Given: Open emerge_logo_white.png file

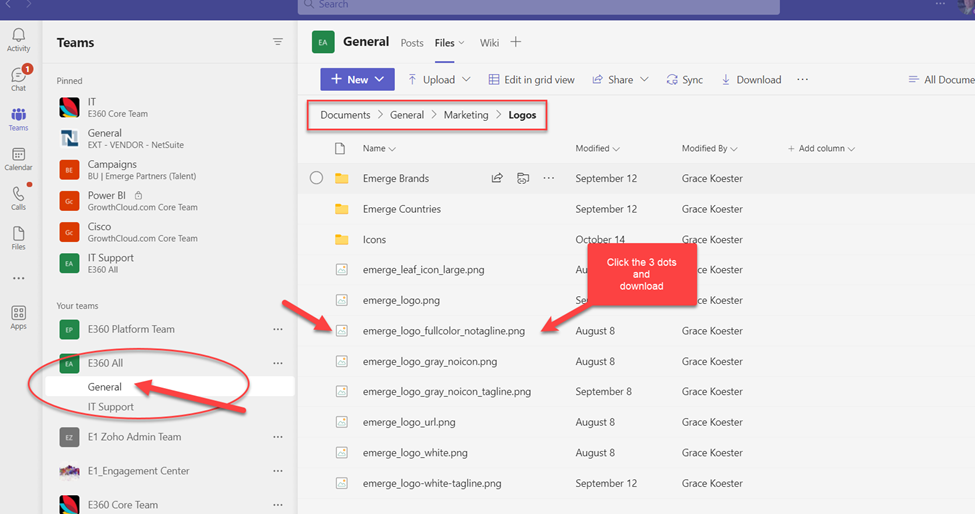Looking at the screenshot, I should 415,452.
